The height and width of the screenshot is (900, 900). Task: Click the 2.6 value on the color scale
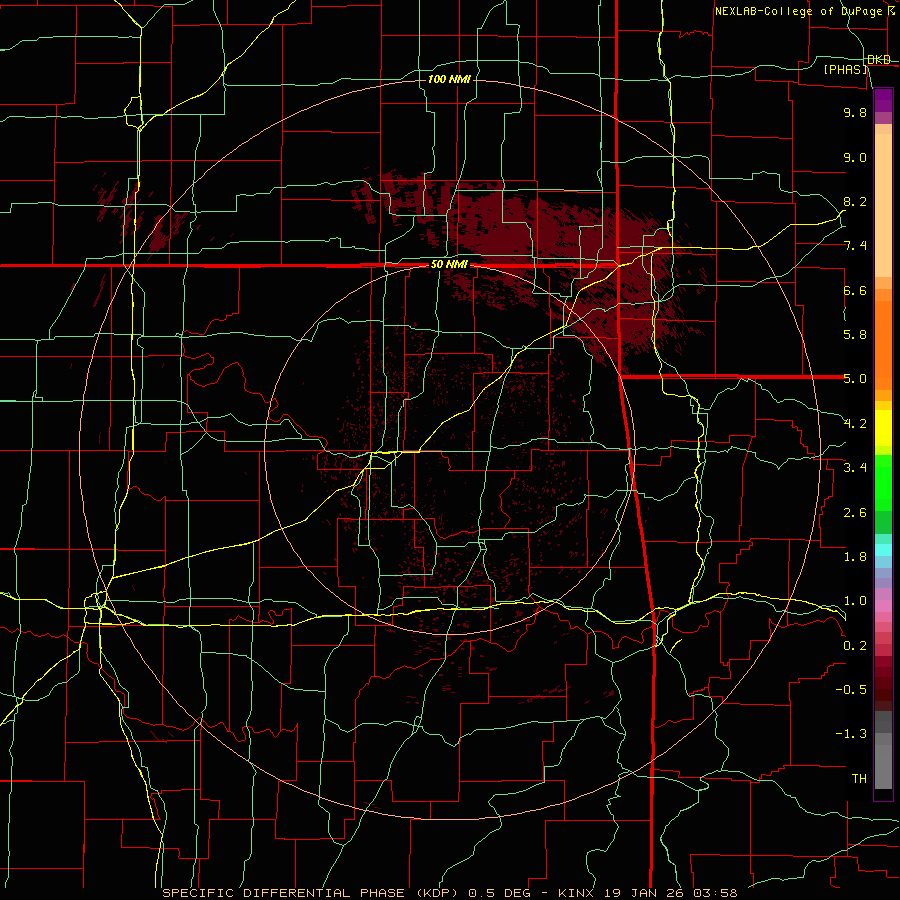coord(855,513)
